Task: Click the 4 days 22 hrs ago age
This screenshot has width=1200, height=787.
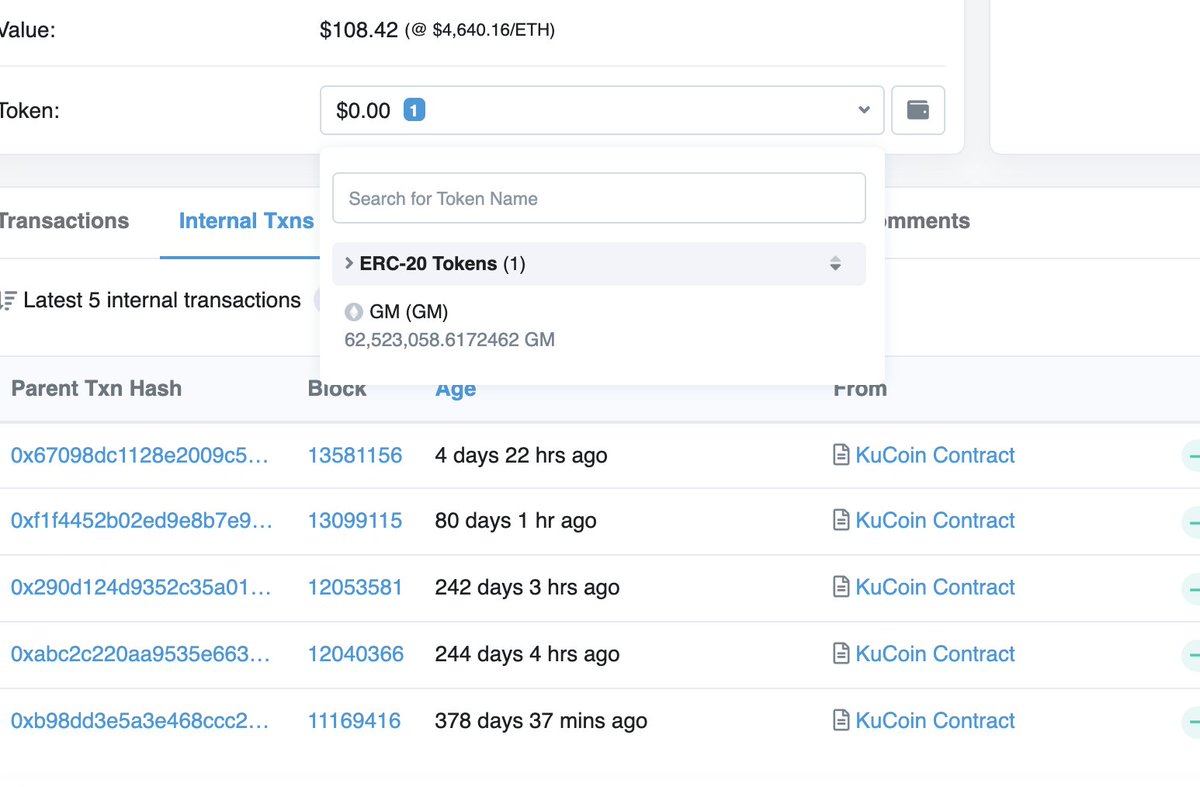Action: pos(521,455)
